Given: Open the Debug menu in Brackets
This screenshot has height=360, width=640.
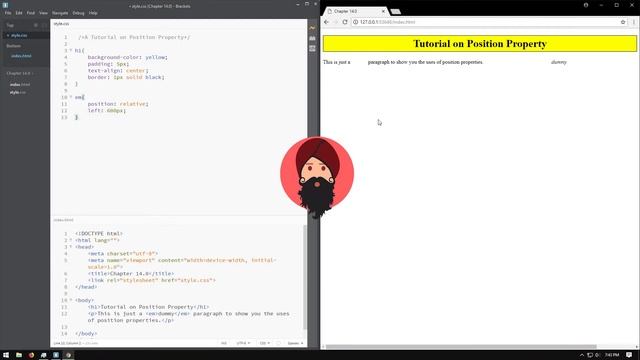Looking at the screenshot, I should tap(78, 13).
